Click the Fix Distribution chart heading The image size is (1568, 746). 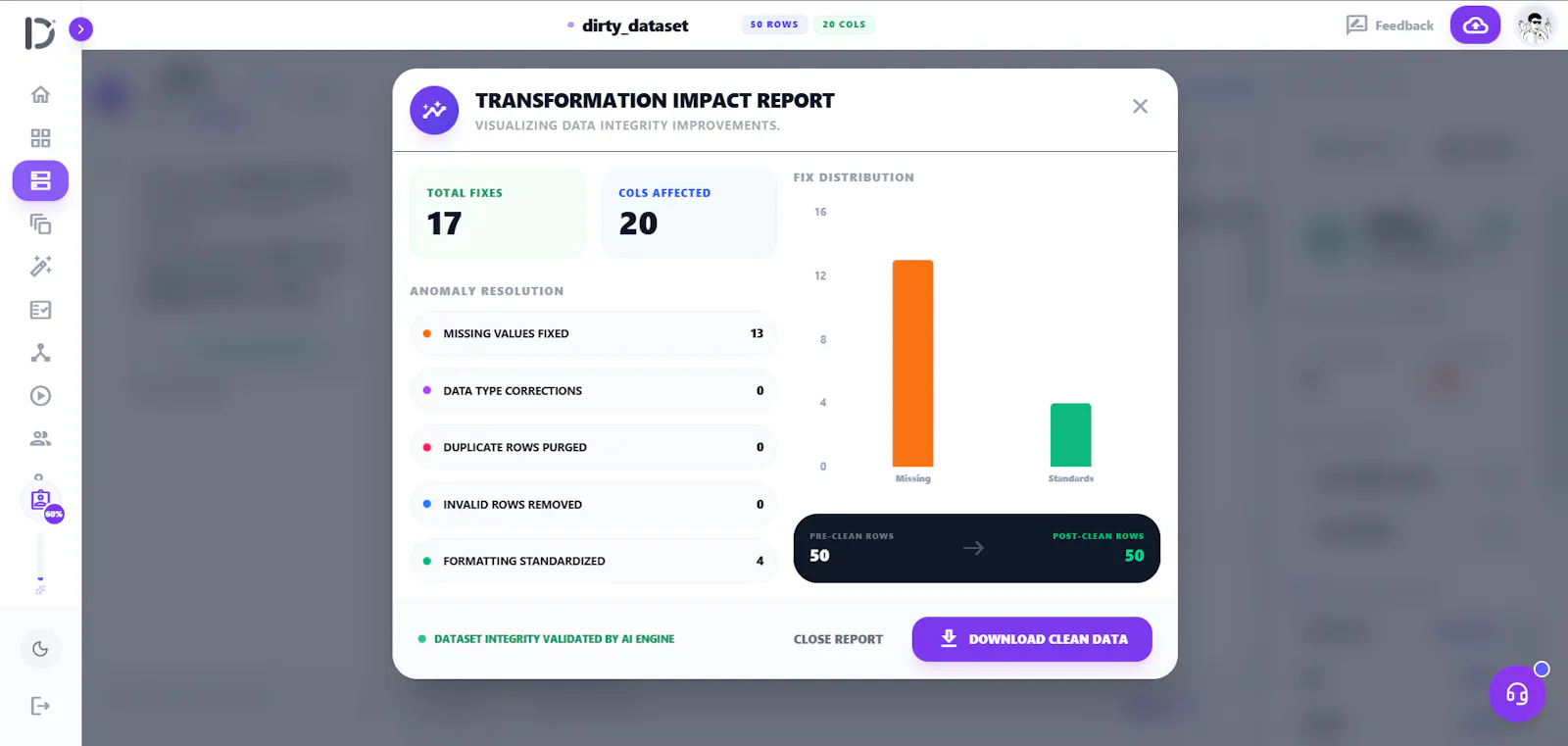click(x=854, y=177)
